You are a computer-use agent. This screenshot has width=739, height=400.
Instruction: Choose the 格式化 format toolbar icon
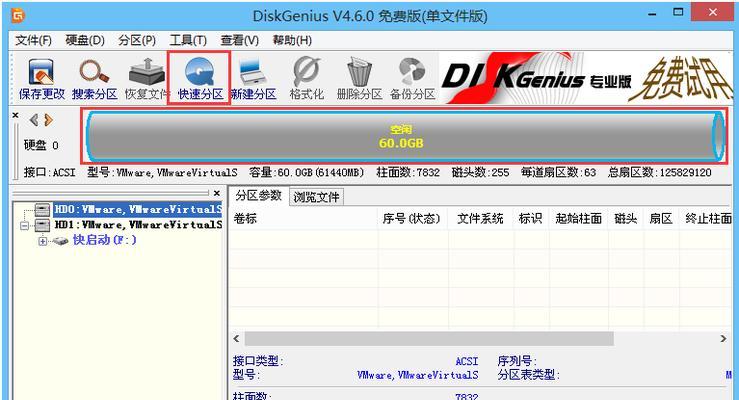click(x=306, y=79)
